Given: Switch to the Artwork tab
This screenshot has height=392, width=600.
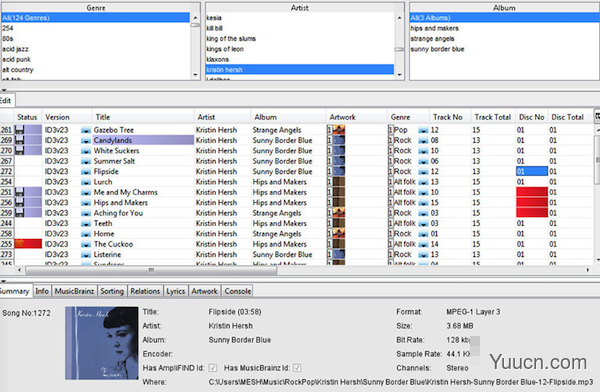Looking at the screenshot, I should click(x=205, y=291).
